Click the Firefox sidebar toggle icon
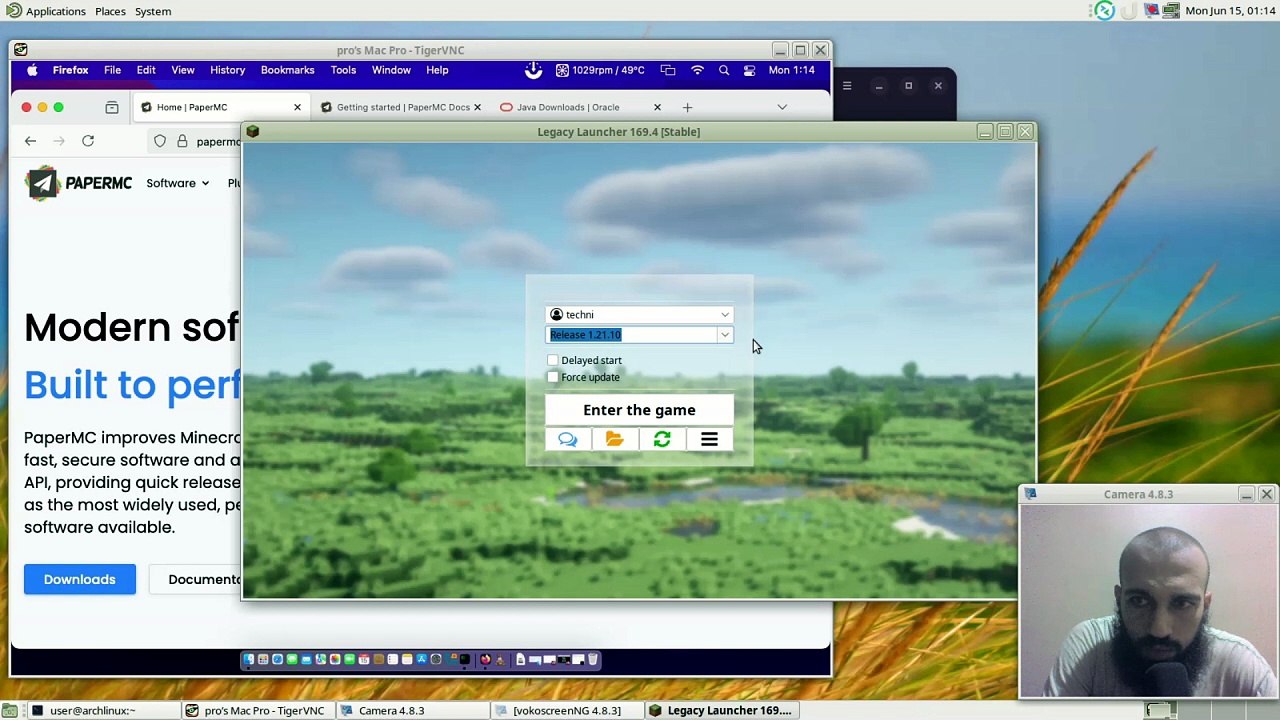 pos(112,107)
